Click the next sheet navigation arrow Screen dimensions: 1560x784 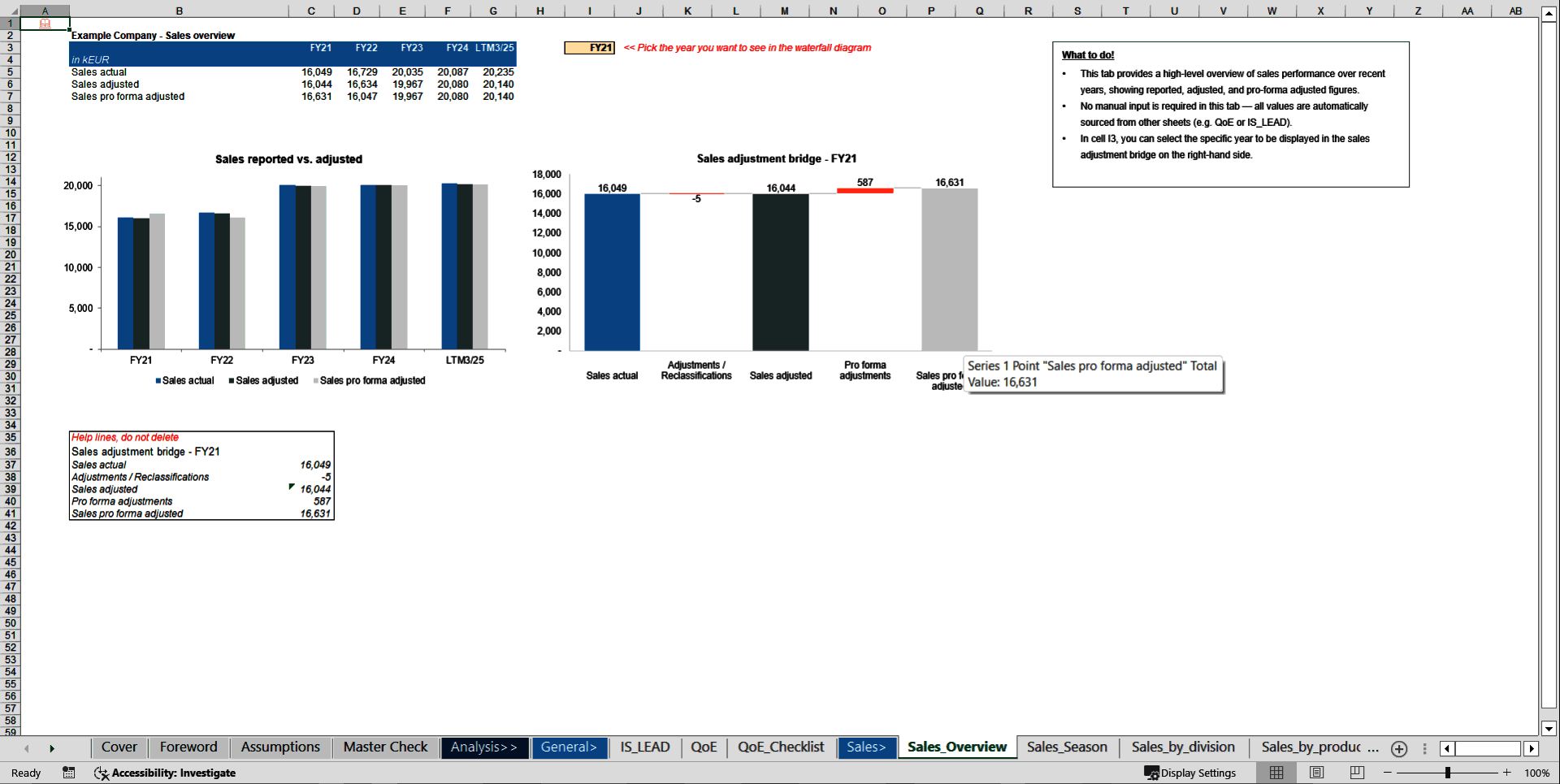pyautogui.click(x=53, y=748)
